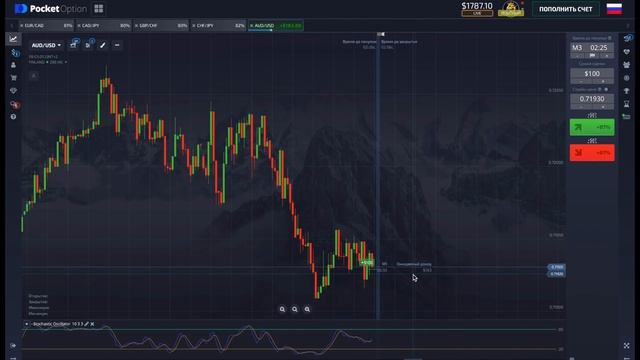Click the ПОПОЛНИТЬ СЧЕТ deposit button
The image size is (640, 360).
tap(565, 9)
